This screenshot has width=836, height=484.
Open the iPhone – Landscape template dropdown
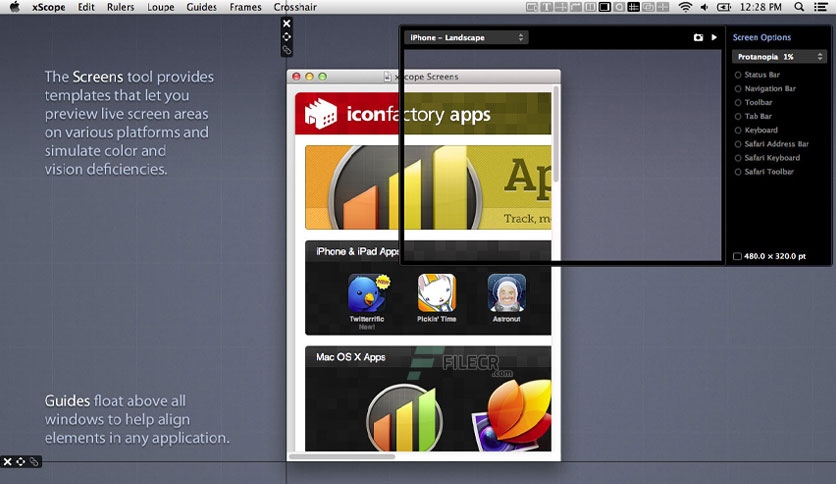(466, 37)
